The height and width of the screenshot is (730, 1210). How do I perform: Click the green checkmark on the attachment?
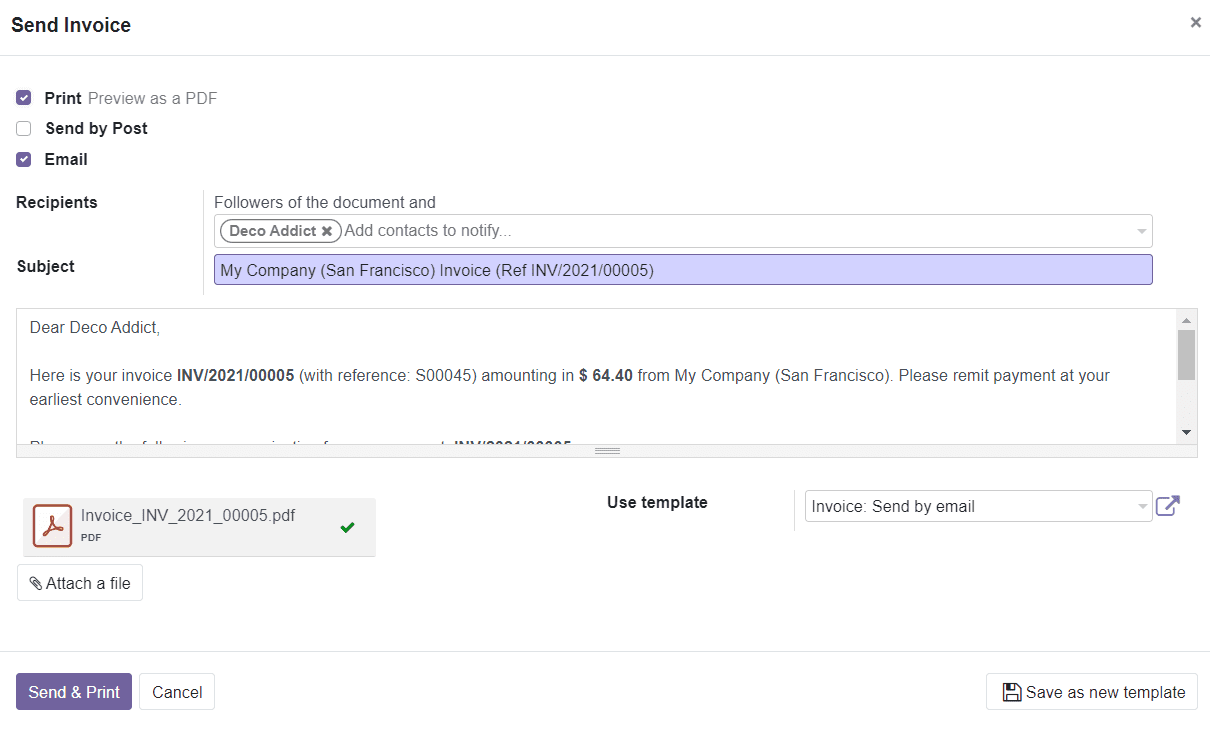click(347, 527)
